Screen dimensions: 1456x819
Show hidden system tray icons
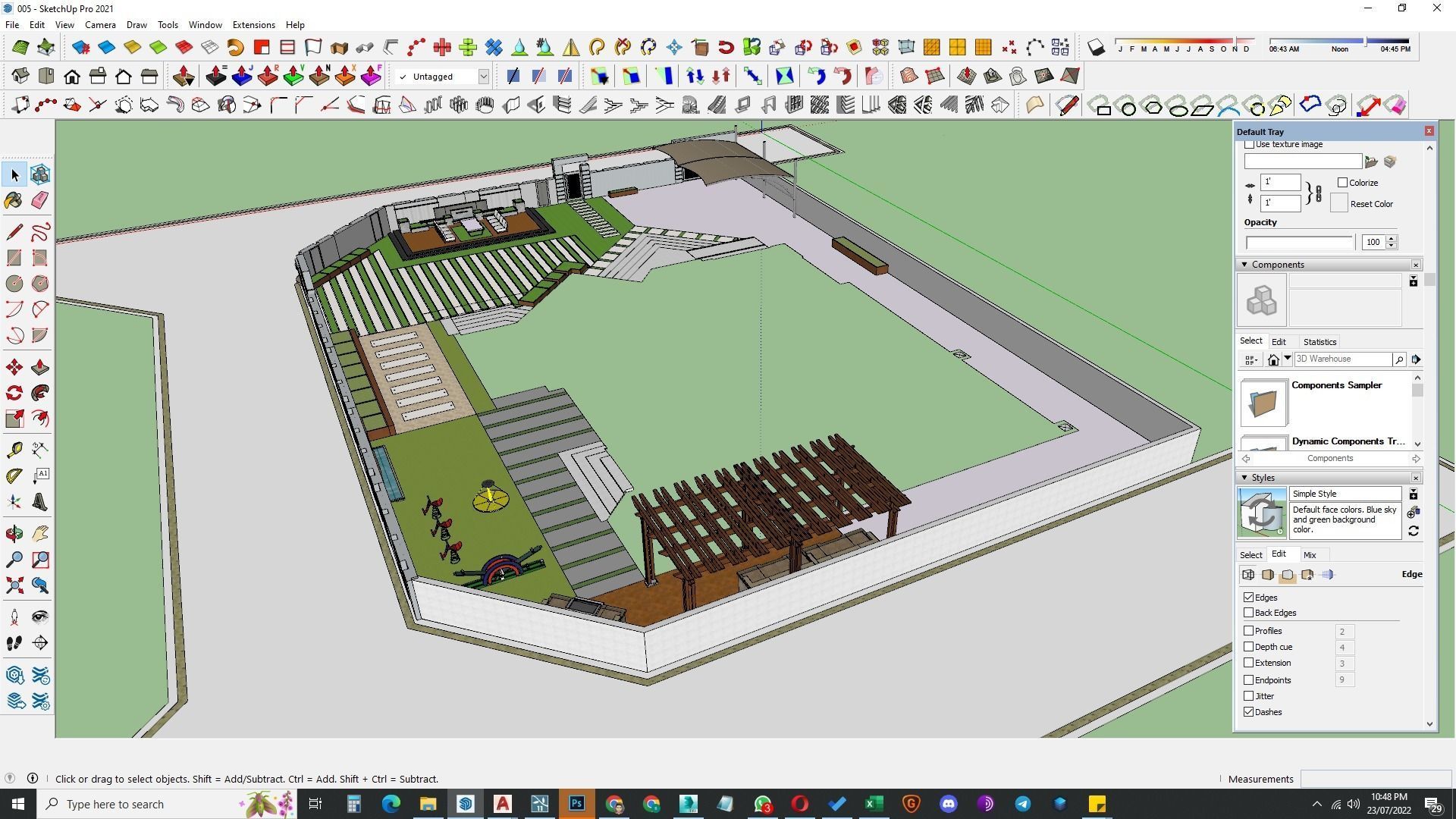point(1316,804)
